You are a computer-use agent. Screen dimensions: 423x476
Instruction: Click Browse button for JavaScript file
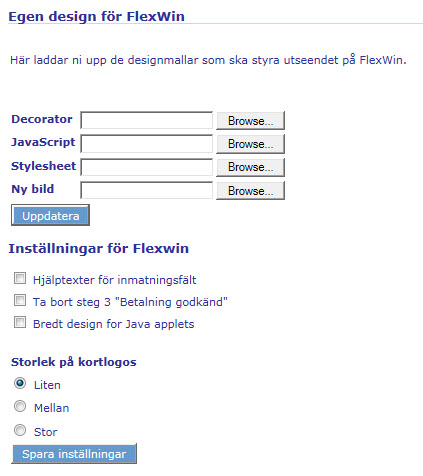(250, 144)
